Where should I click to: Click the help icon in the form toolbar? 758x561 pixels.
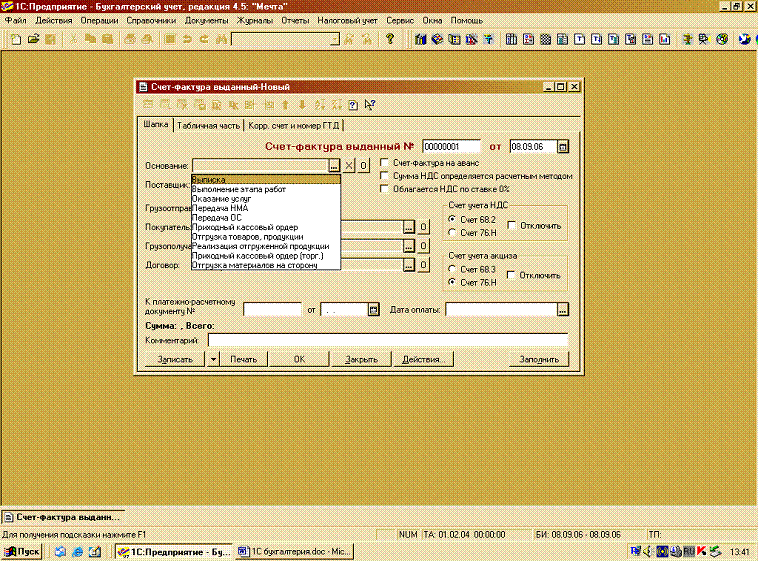353,104
